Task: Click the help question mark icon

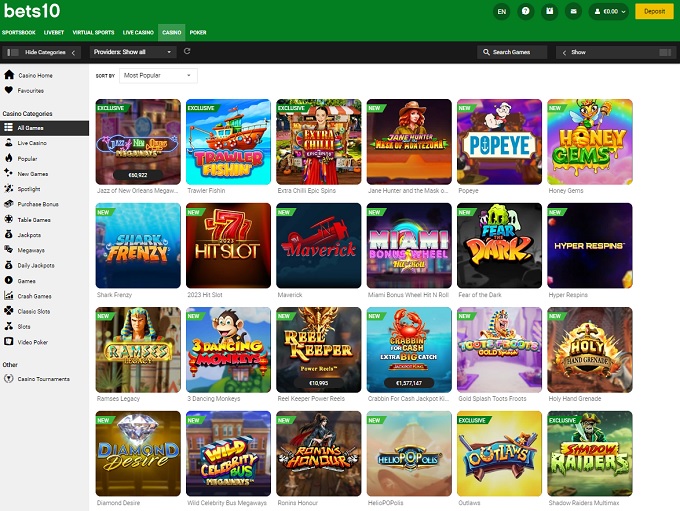Action: 526,11
